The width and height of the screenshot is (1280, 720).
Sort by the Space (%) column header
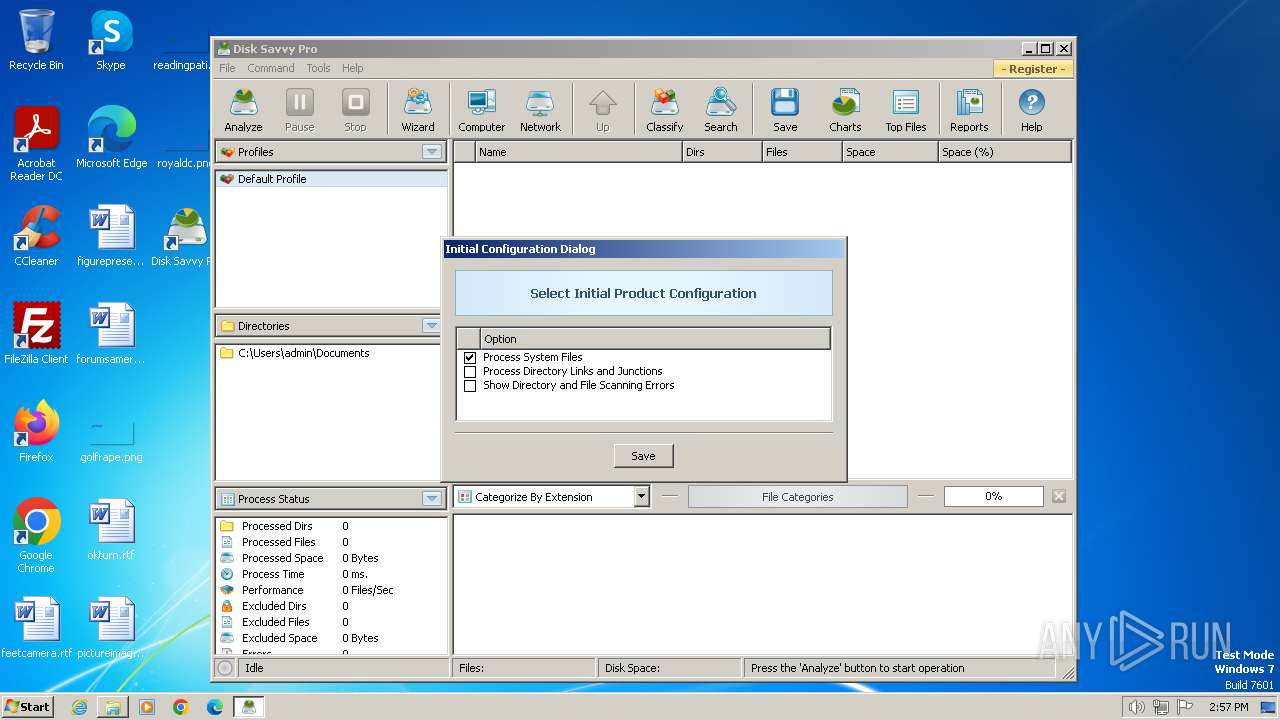1004,152
